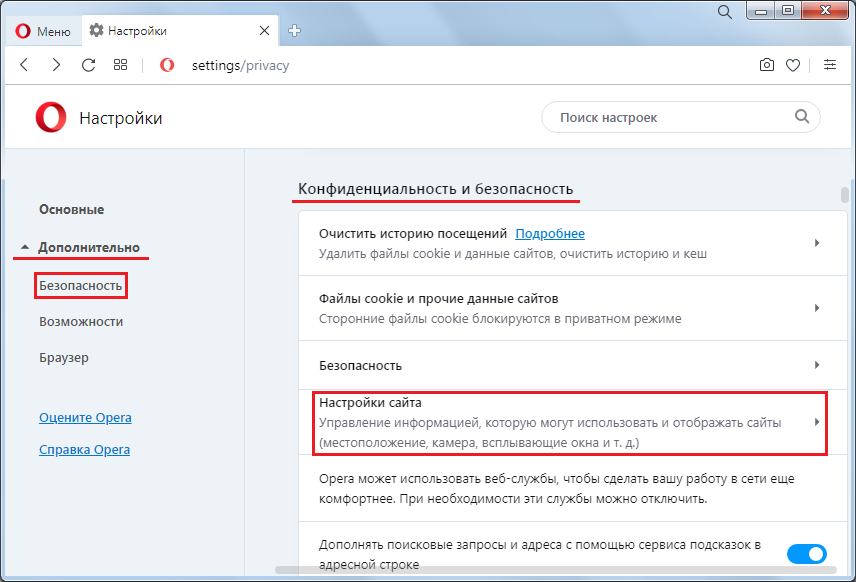This screenshot has width=856, height=582.
Task: Add page to bookmarks with heart icon
Action: (x=793, y=65)
